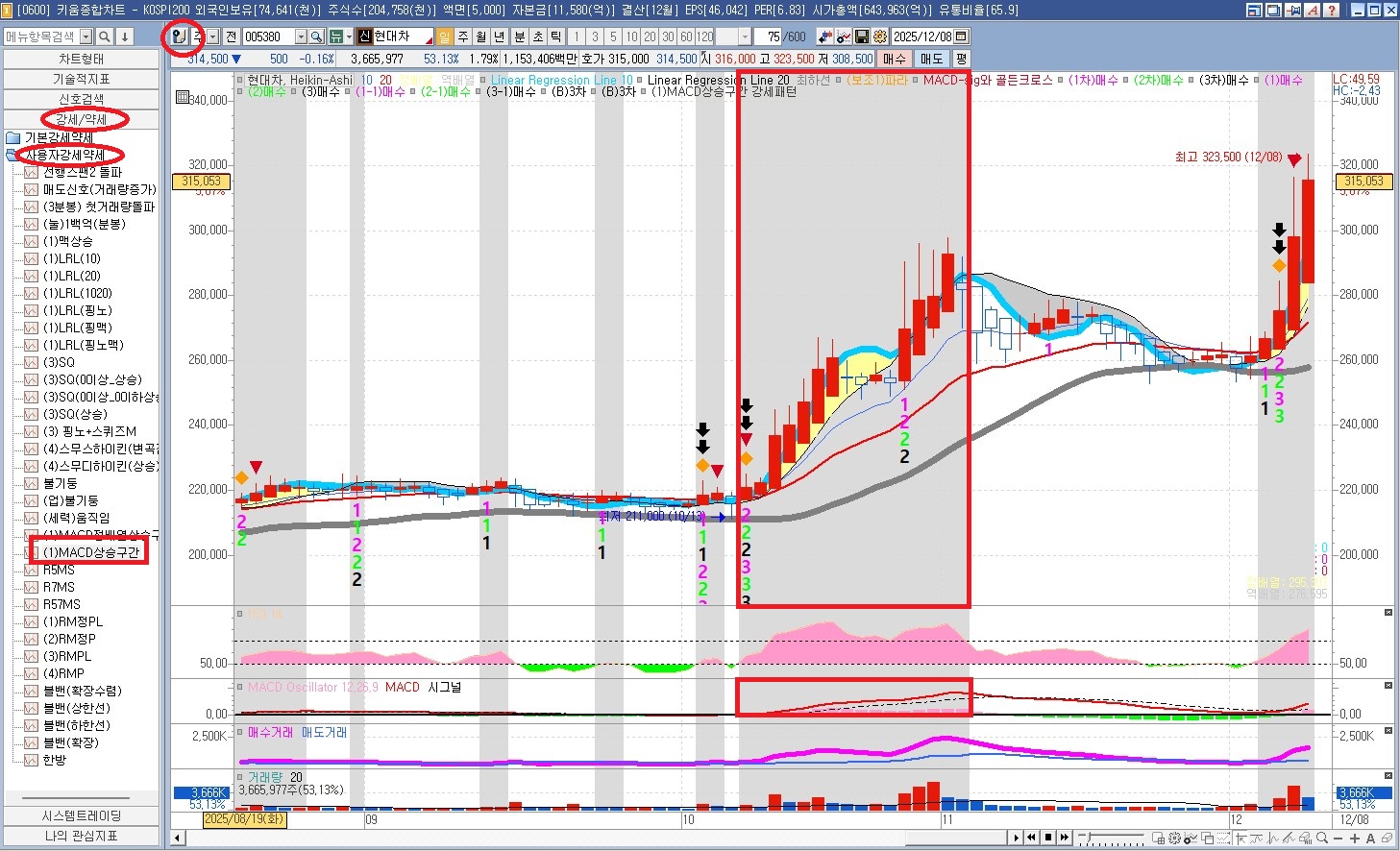Viewport: 1400px width, 851px height.
Task: Click the bottom toolbar chart-window icon
Action: tap(1158, 839)
